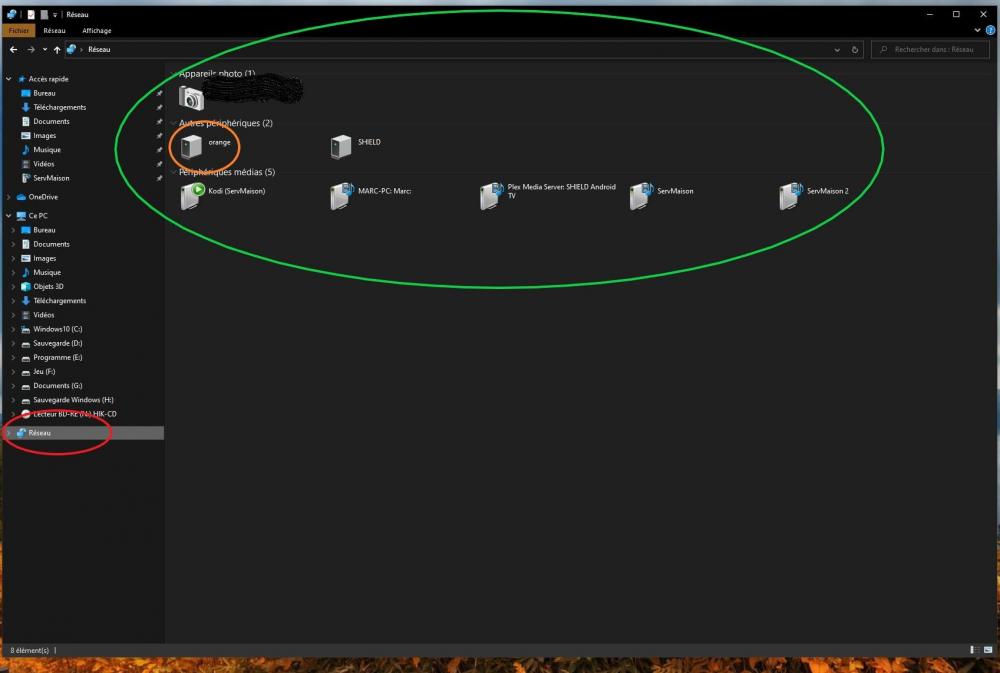Open Vidéos under Ce PC
The image size is (1000, 673).
point(43,314)
